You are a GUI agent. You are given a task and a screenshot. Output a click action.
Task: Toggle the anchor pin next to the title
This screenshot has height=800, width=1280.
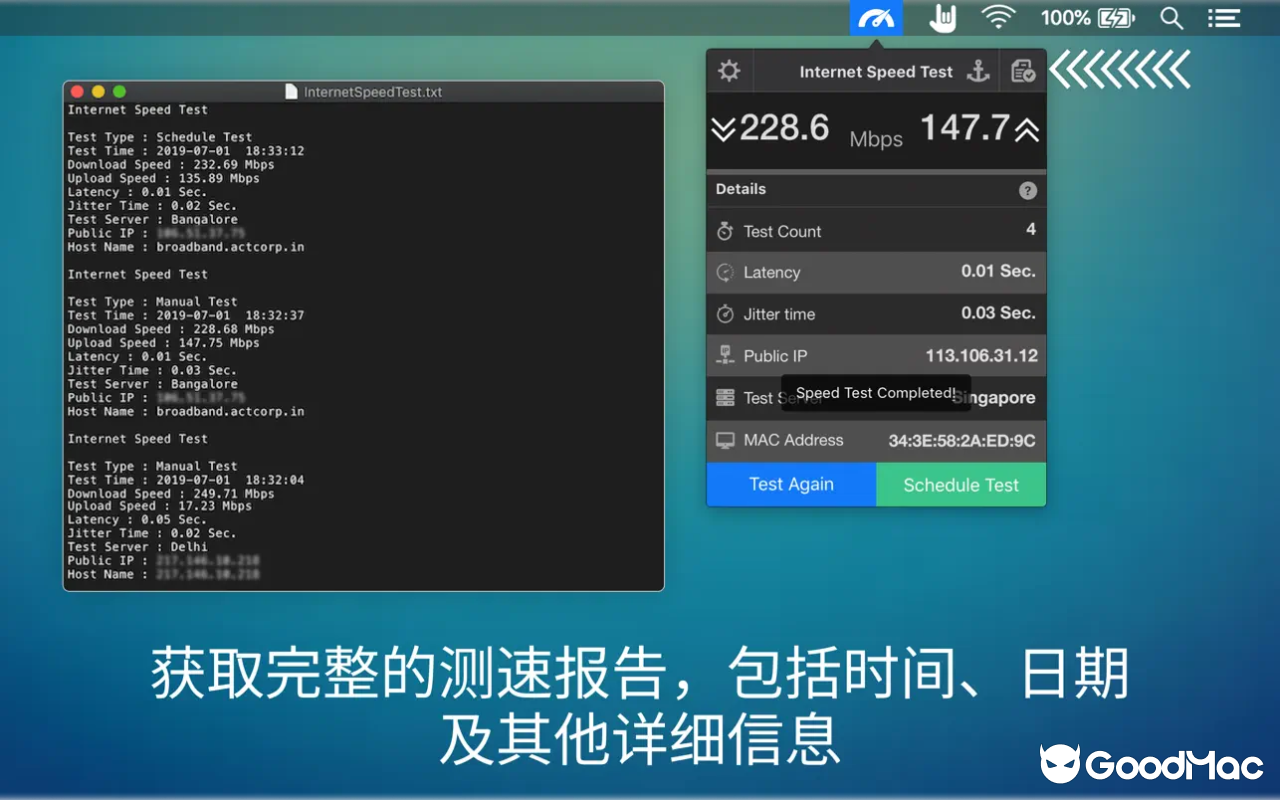click(x=979, y=70)
